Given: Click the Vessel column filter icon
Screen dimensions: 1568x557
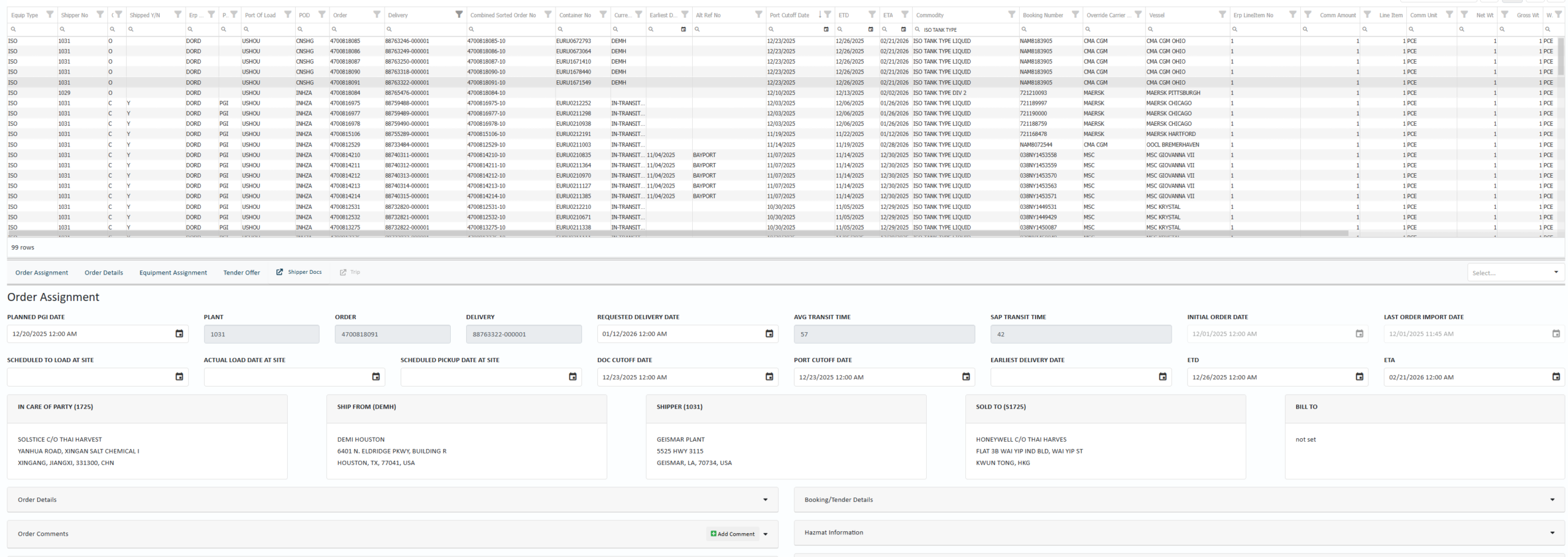Looking at the screenshot, I should [1222, 15].
